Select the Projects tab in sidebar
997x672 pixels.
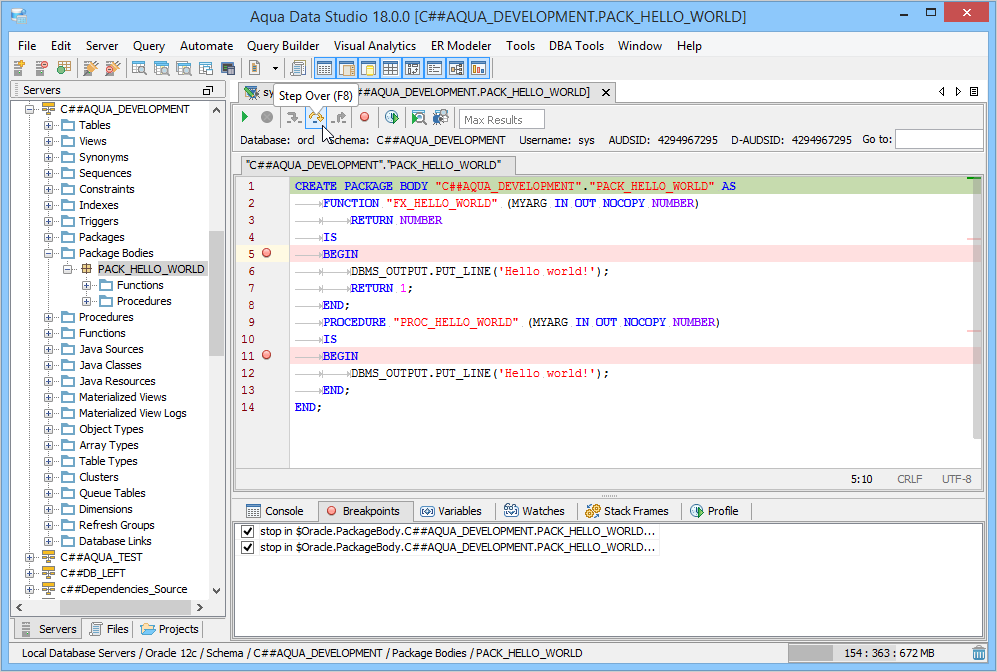[169, 629]
